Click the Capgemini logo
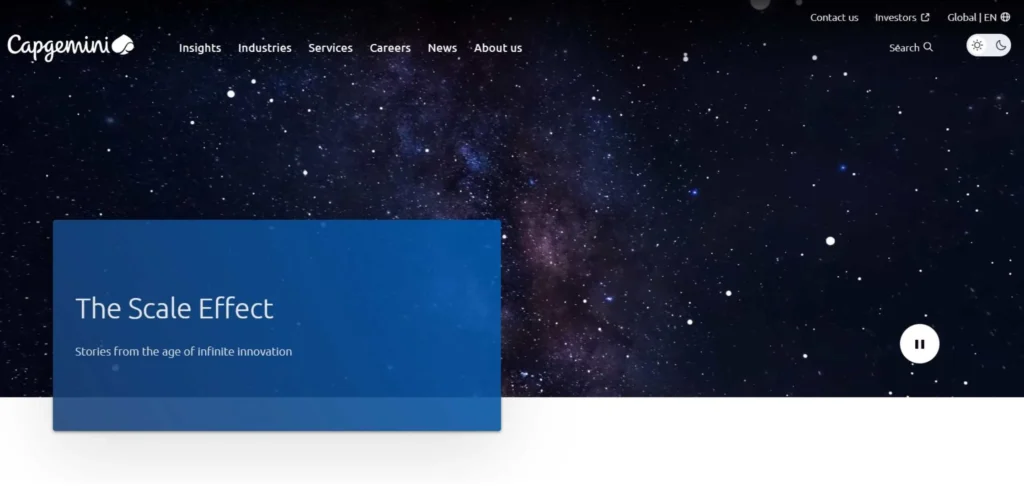The image size is (1024, 503). pyautogui.click(x=71, y=47)
